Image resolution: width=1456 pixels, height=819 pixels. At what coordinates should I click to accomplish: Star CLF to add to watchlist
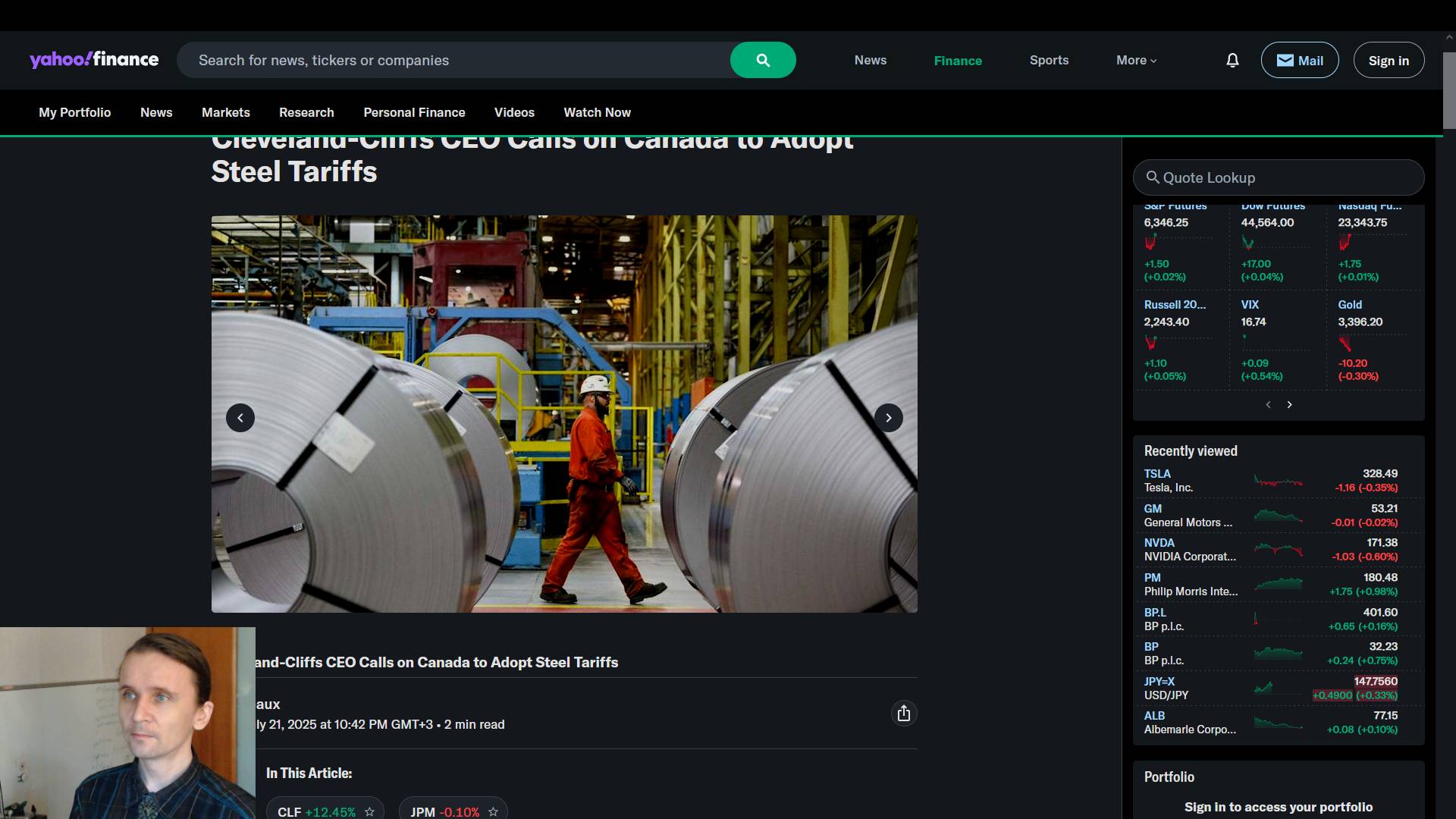[369, 811]
